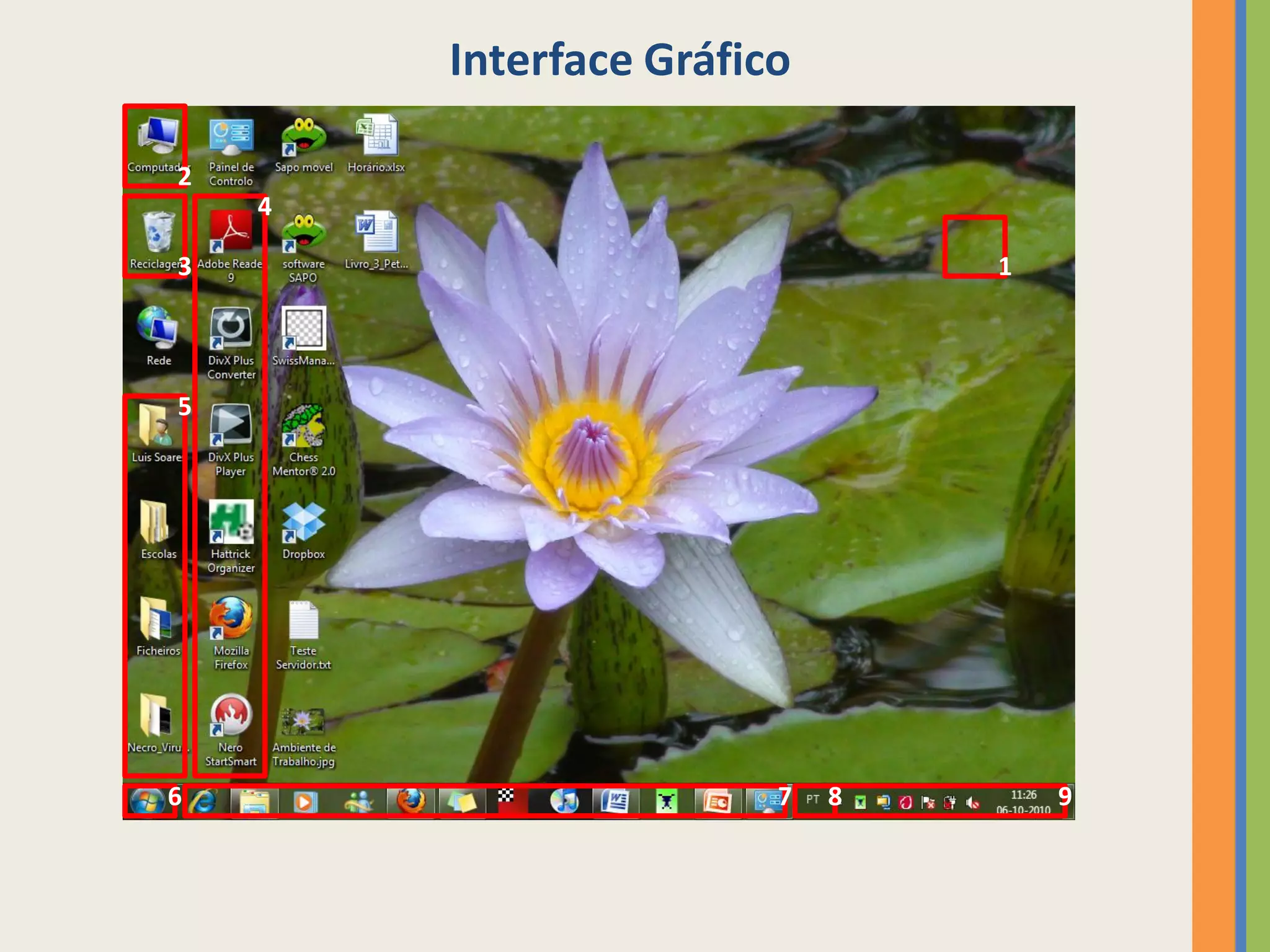Click the power plug tray icon

click(x=949, y=803)
